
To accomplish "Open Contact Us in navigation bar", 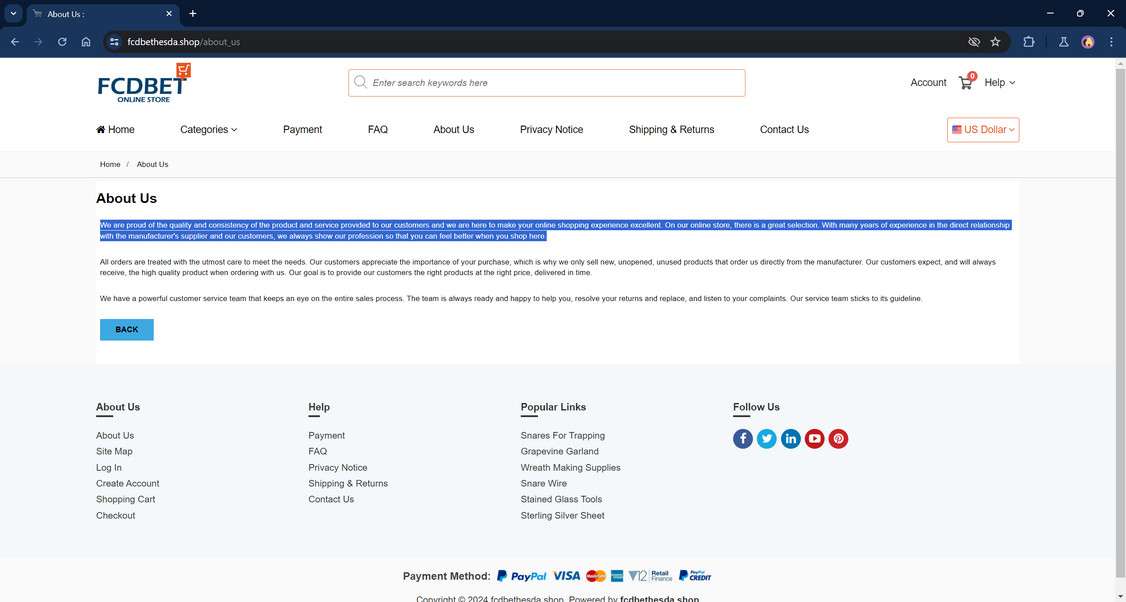I will click(x=784, y=129).
